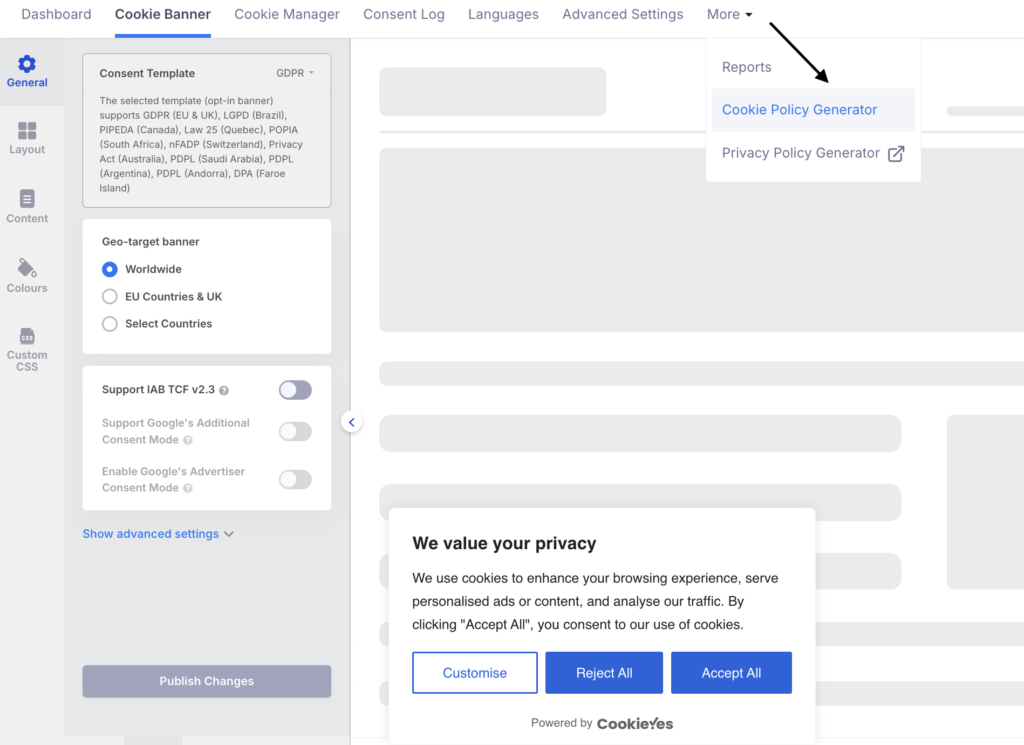The height and width of the screenshot is (745, 1024).
Task: Open the GDPR consent template dropdown
Action: click(295, 73)
